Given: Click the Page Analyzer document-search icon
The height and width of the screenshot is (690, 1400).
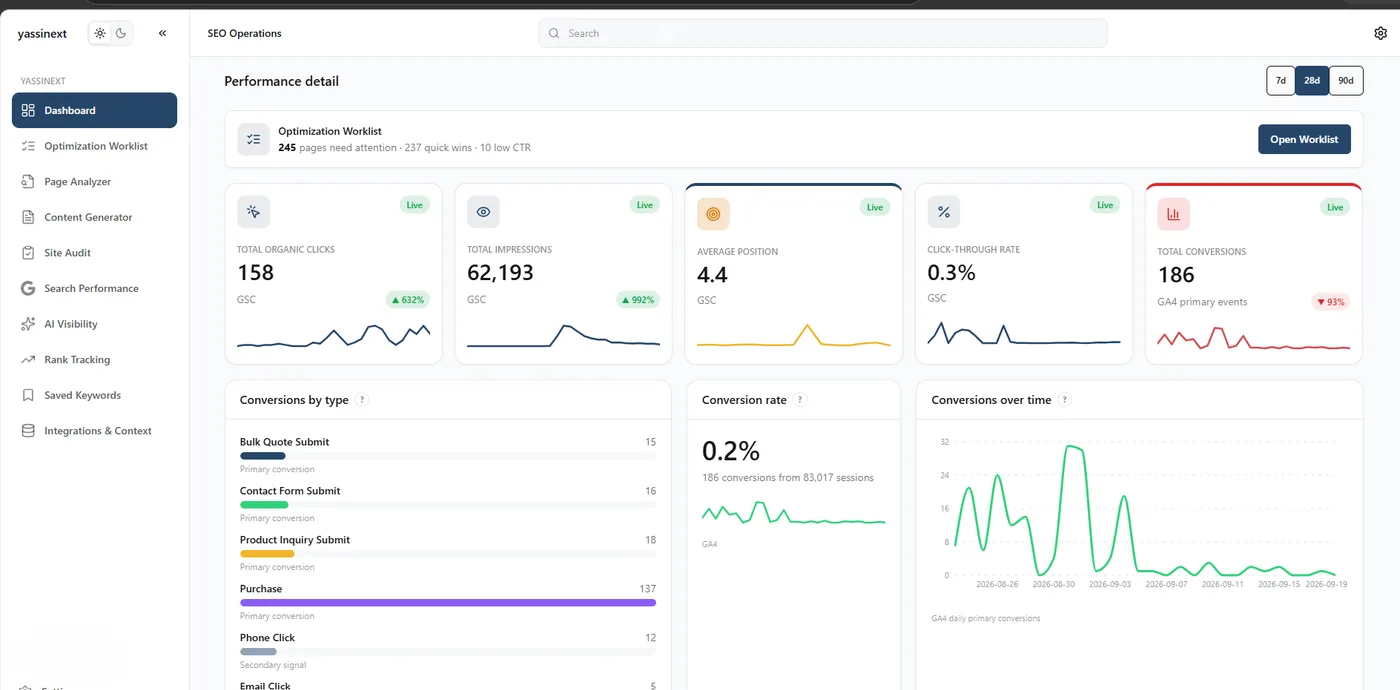Looking at the screenshot, I should [28, 182].
